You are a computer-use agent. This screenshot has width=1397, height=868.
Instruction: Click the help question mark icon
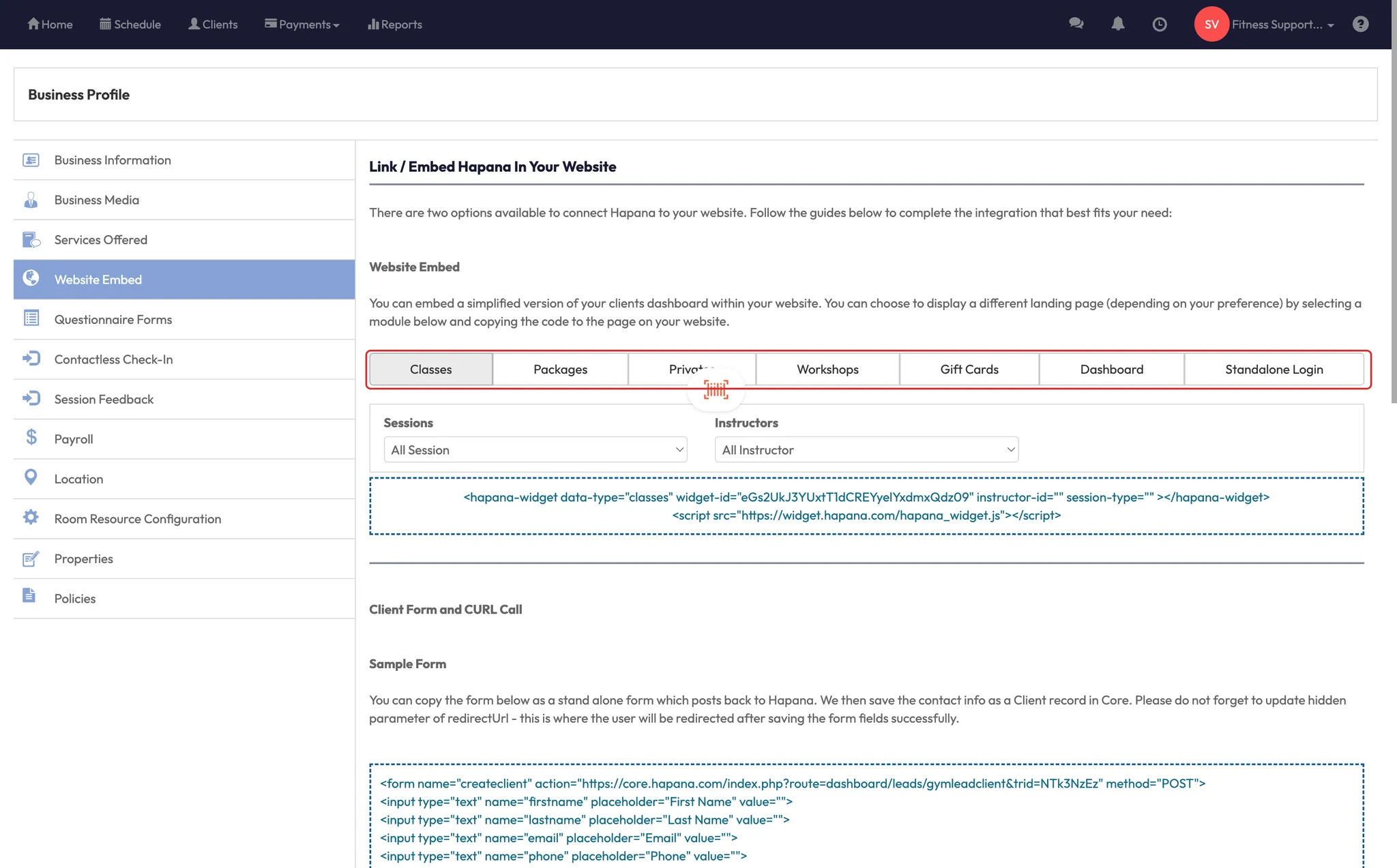tap(1360, 24)
